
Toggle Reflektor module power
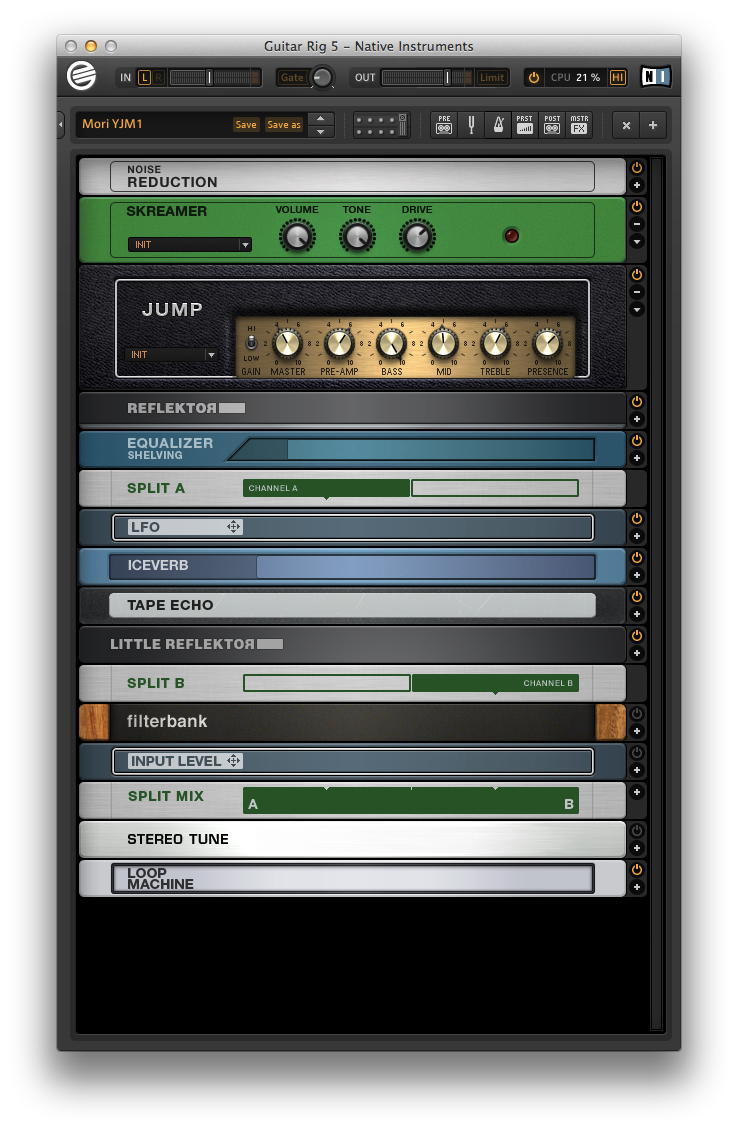click(x=636, y=401)
